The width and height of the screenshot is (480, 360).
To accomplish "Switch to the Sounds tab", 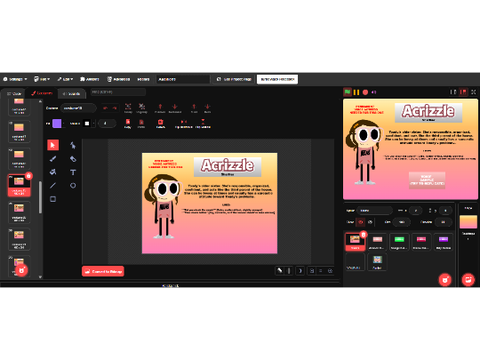I will (x=72, y=94).
